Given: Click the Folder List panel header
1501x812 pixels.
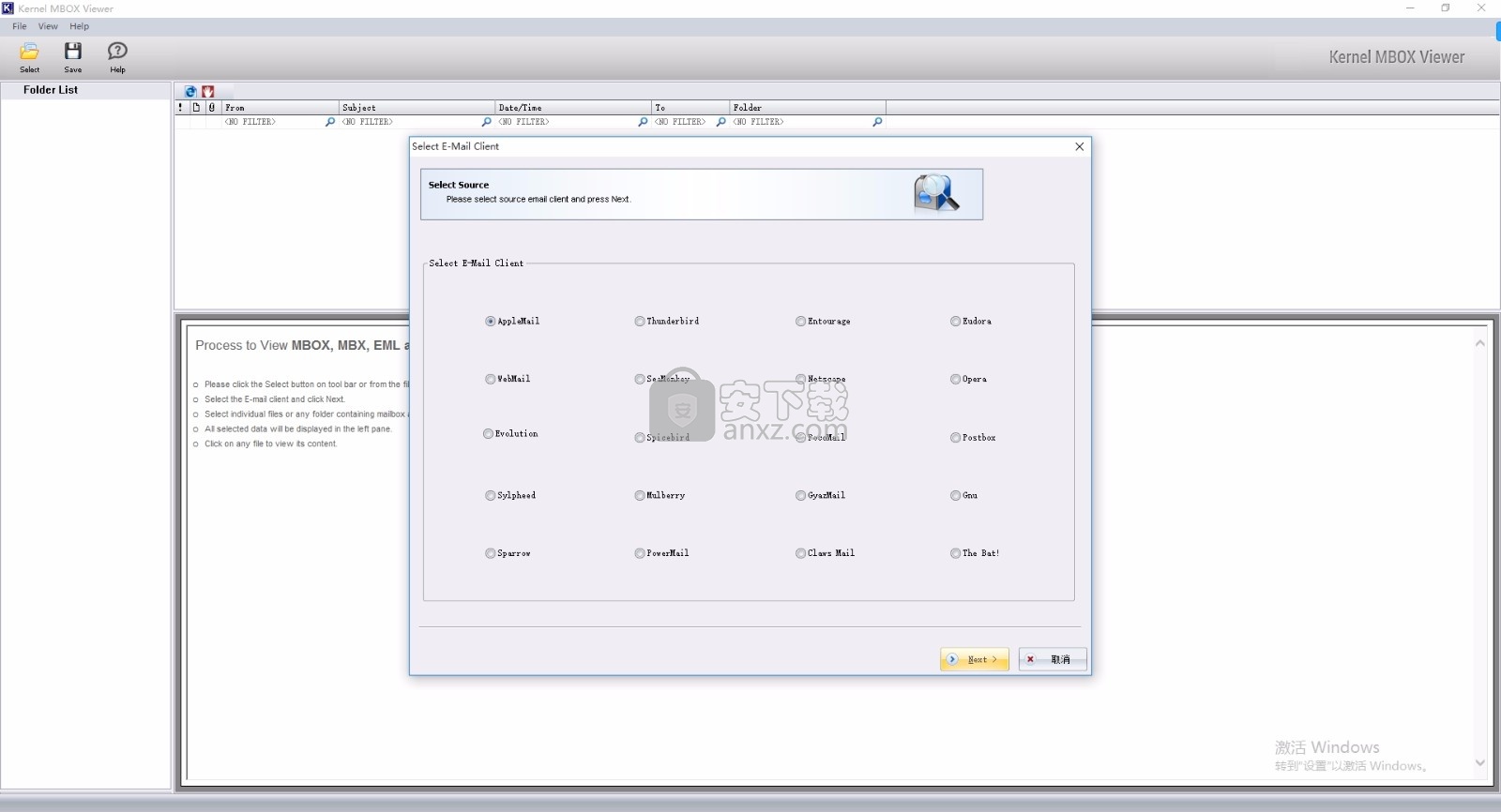Looking at the screenshot, I should [x=85, y=90].
